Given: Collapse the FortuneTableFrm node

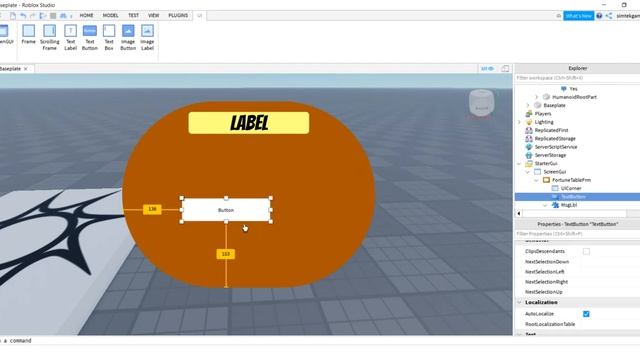Looking at the screenshot, I should click(536, 180).
